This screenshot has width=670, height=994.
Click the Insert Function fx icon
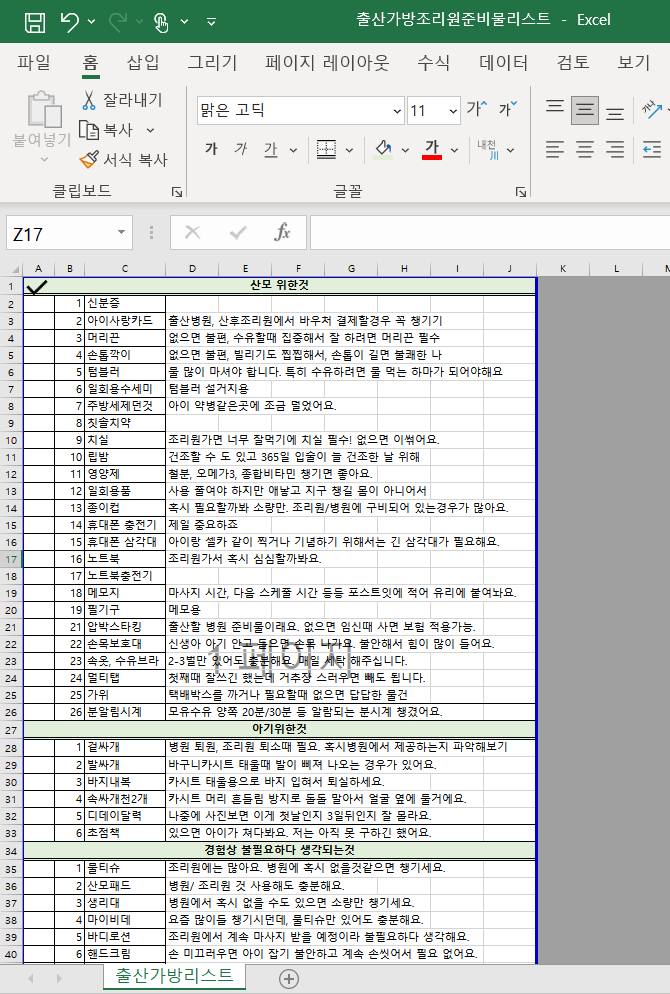coord(282,233)
